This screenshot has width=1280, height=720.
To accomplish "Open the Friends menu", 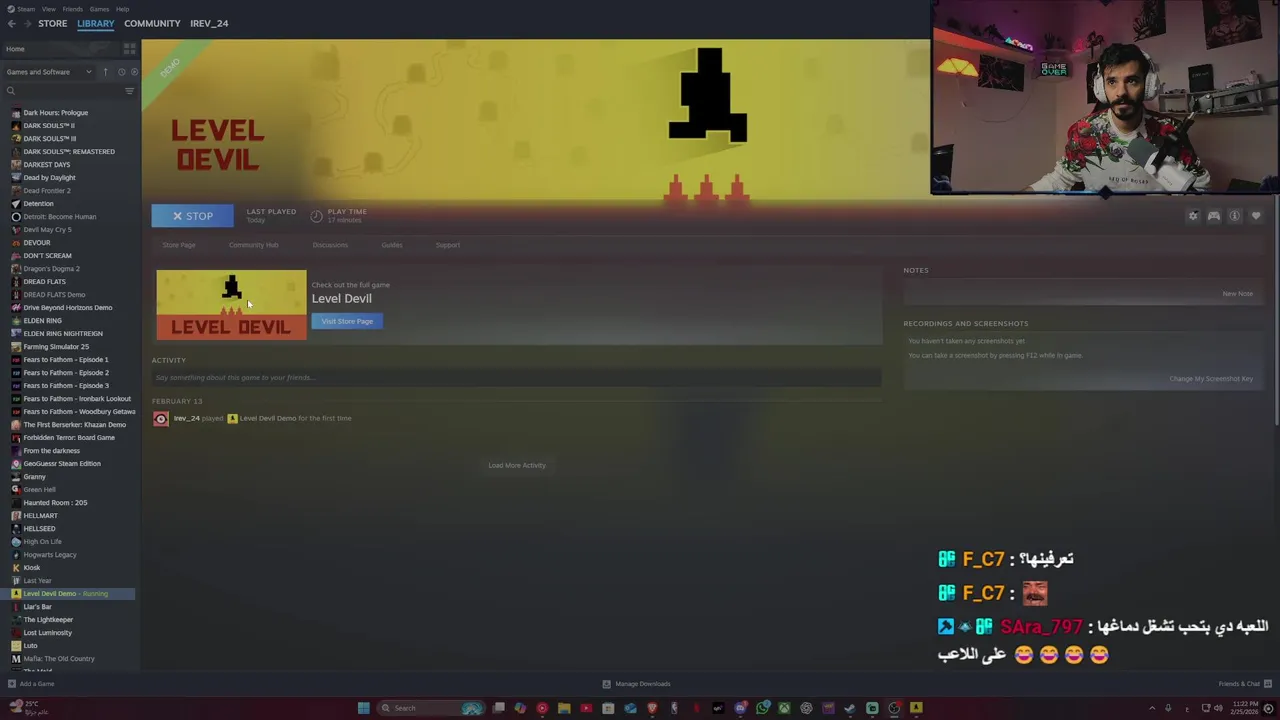I will [x=73, y=9].
